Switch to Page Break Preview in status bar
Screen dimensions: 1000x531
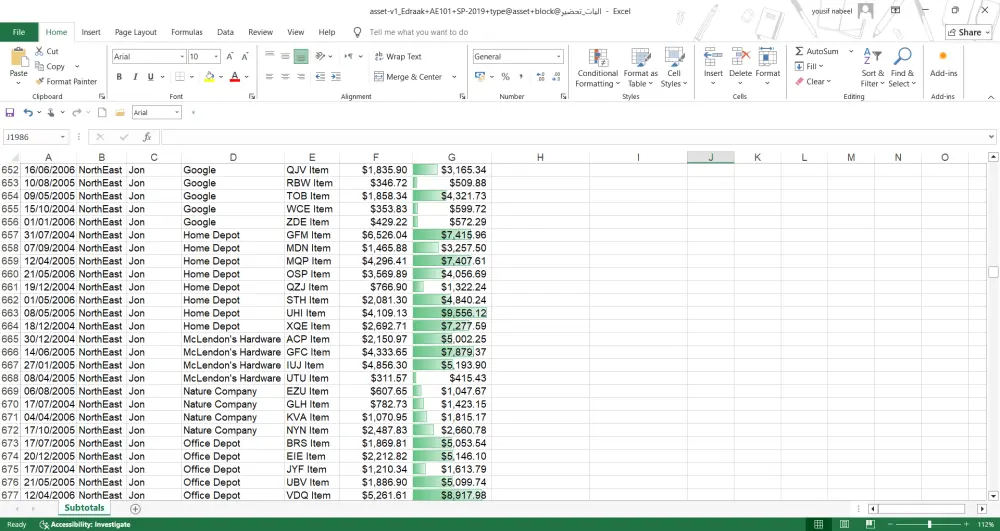pyautogui.click(x=871, y=525)
